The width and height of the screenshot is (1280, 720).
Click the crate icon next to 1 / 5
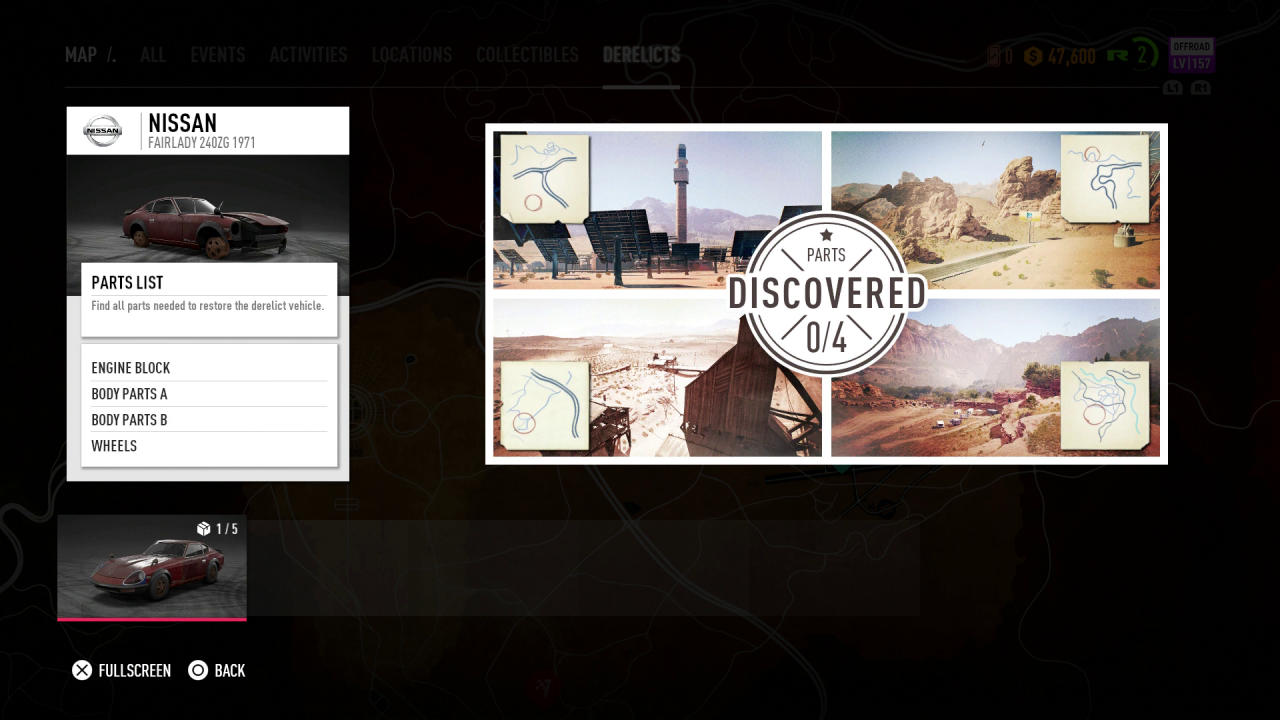coord(204,529)
